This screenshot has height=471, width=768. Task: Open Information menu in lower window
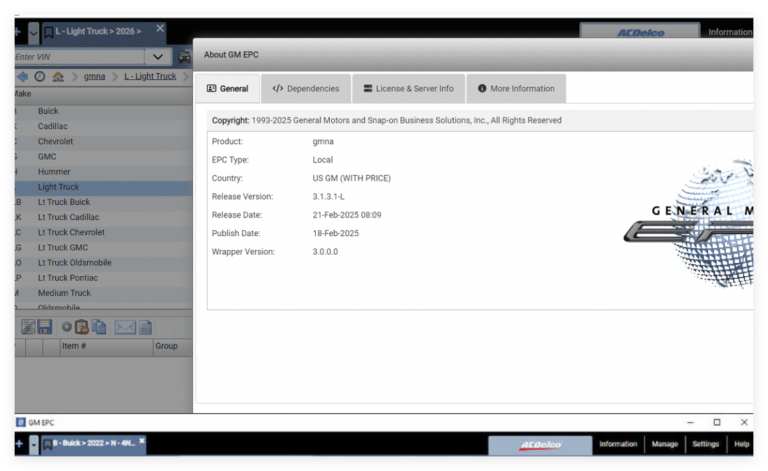click(618, 444)
